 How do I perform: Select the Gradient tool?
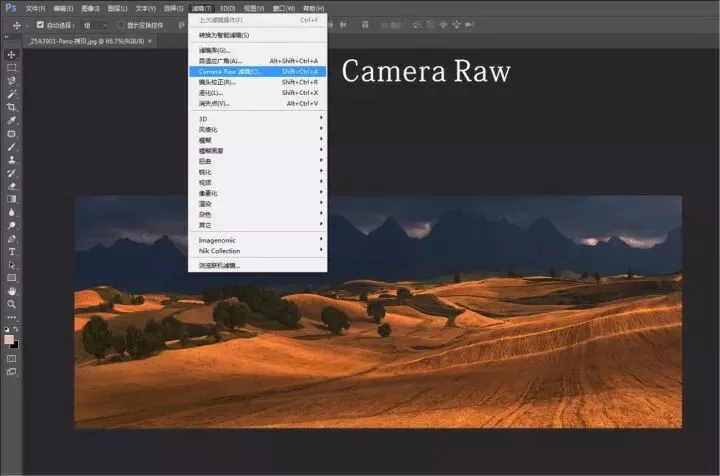point(11,199)
